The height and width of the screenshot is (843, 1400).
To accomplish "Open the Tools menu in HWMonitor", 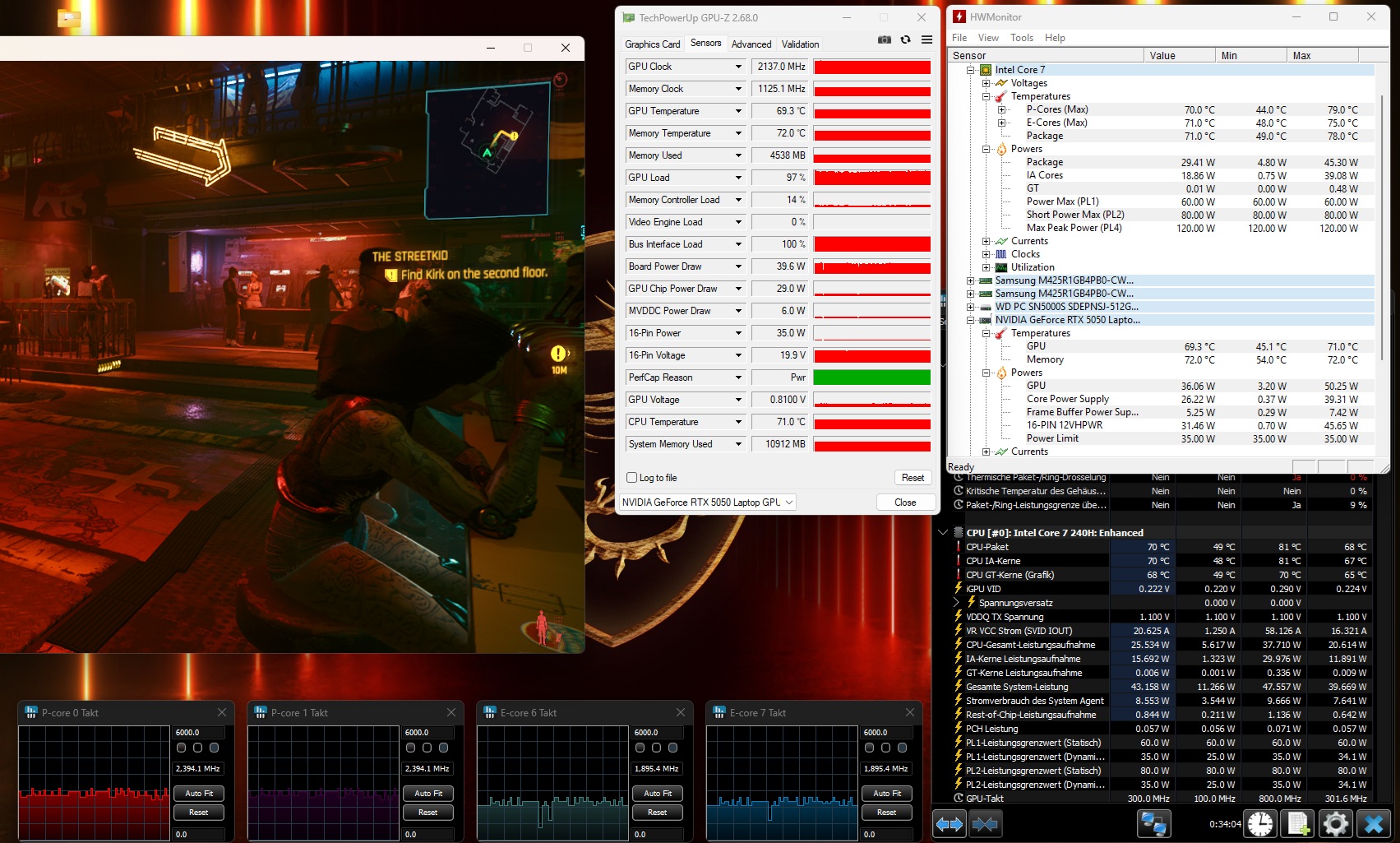I will [x=1021, y=38].
